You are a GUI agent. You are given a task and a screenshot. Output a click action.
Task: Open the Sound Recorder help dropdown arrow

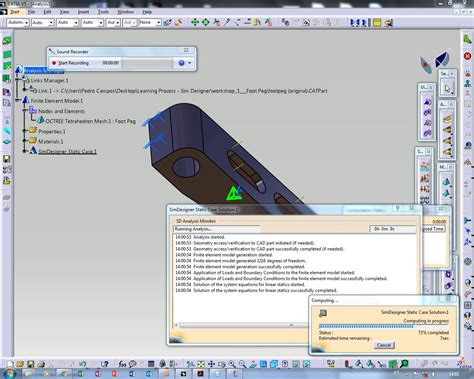tap(189, 63)
